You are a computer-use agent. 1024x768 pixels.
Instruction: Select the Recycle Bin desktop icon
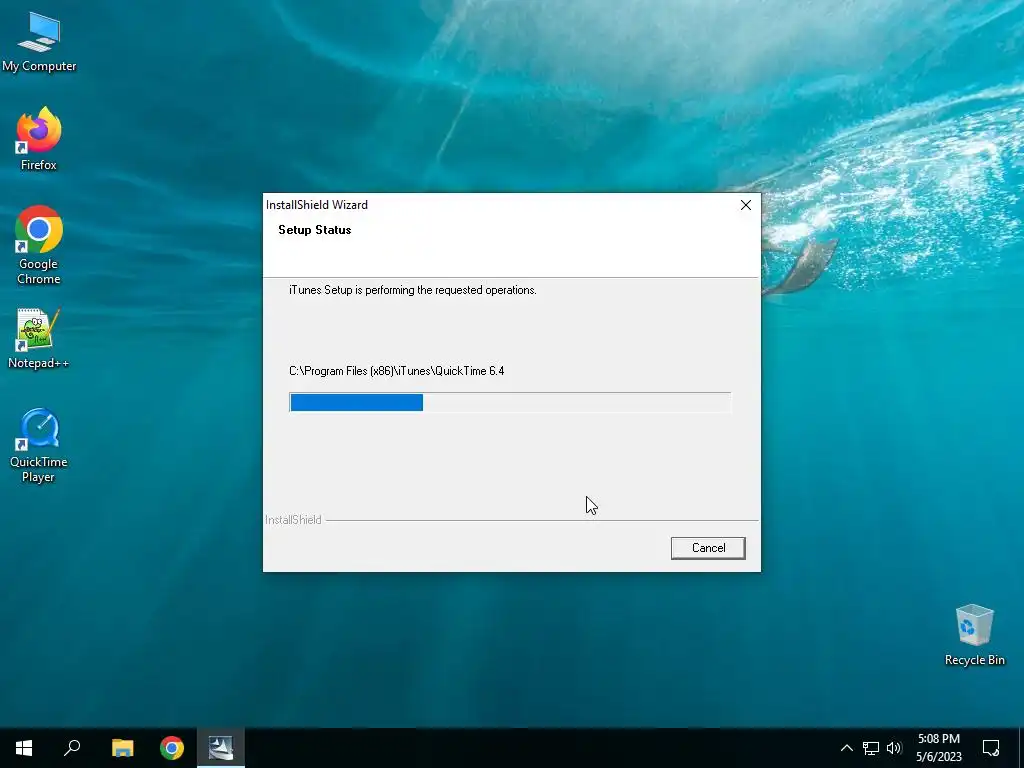[x=974, y=635]
